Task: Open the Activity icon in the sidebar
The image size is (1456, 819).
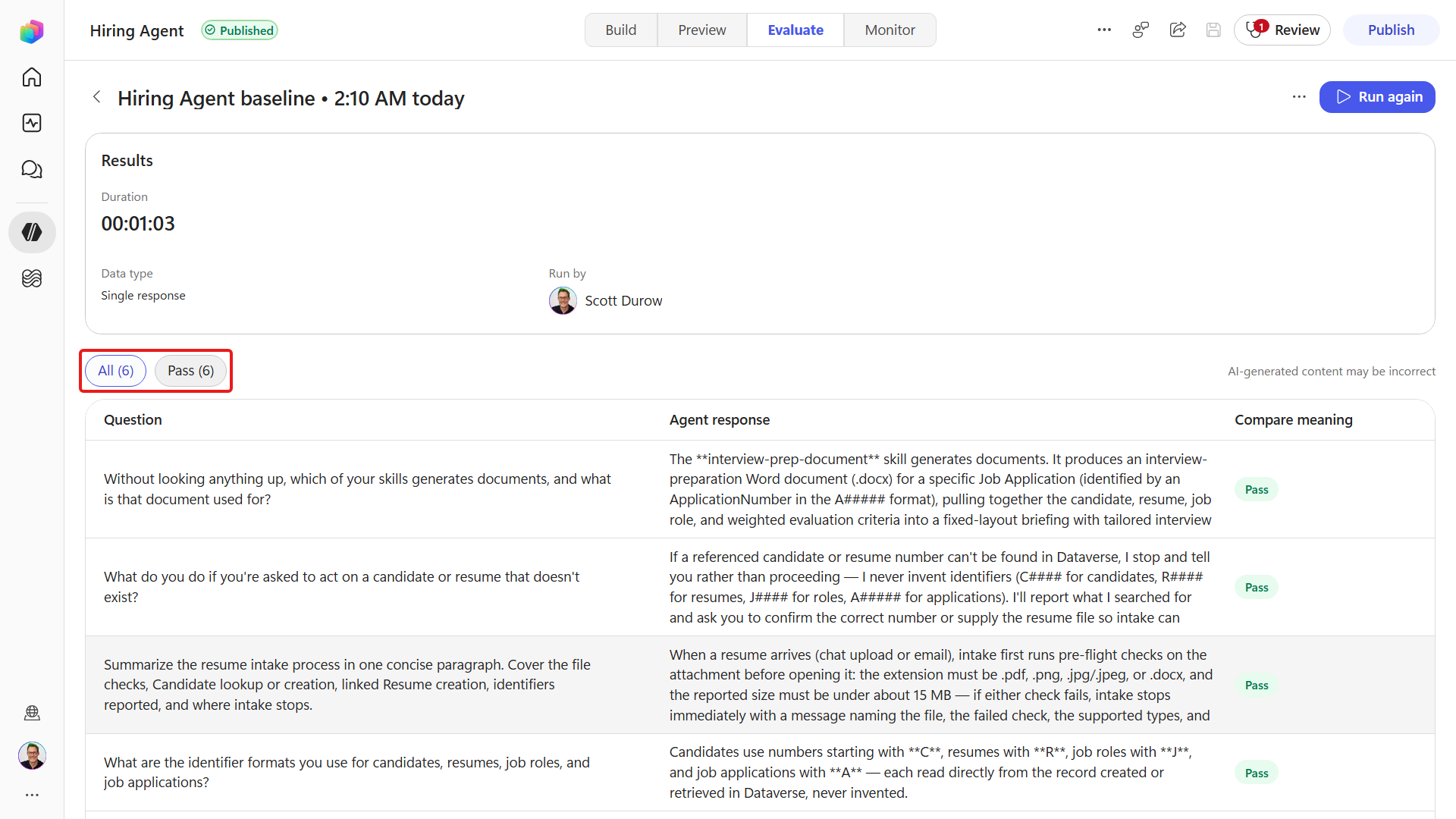Action: (x=32, y=123)
